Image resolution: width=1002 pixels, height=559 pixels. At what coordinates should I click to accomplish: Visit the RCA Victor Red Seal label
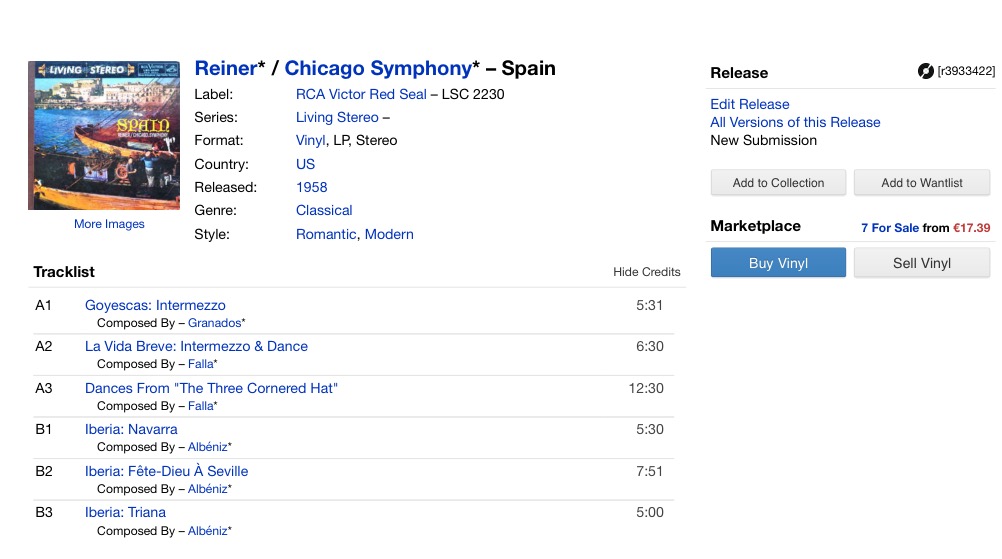(x=361, y=94)
